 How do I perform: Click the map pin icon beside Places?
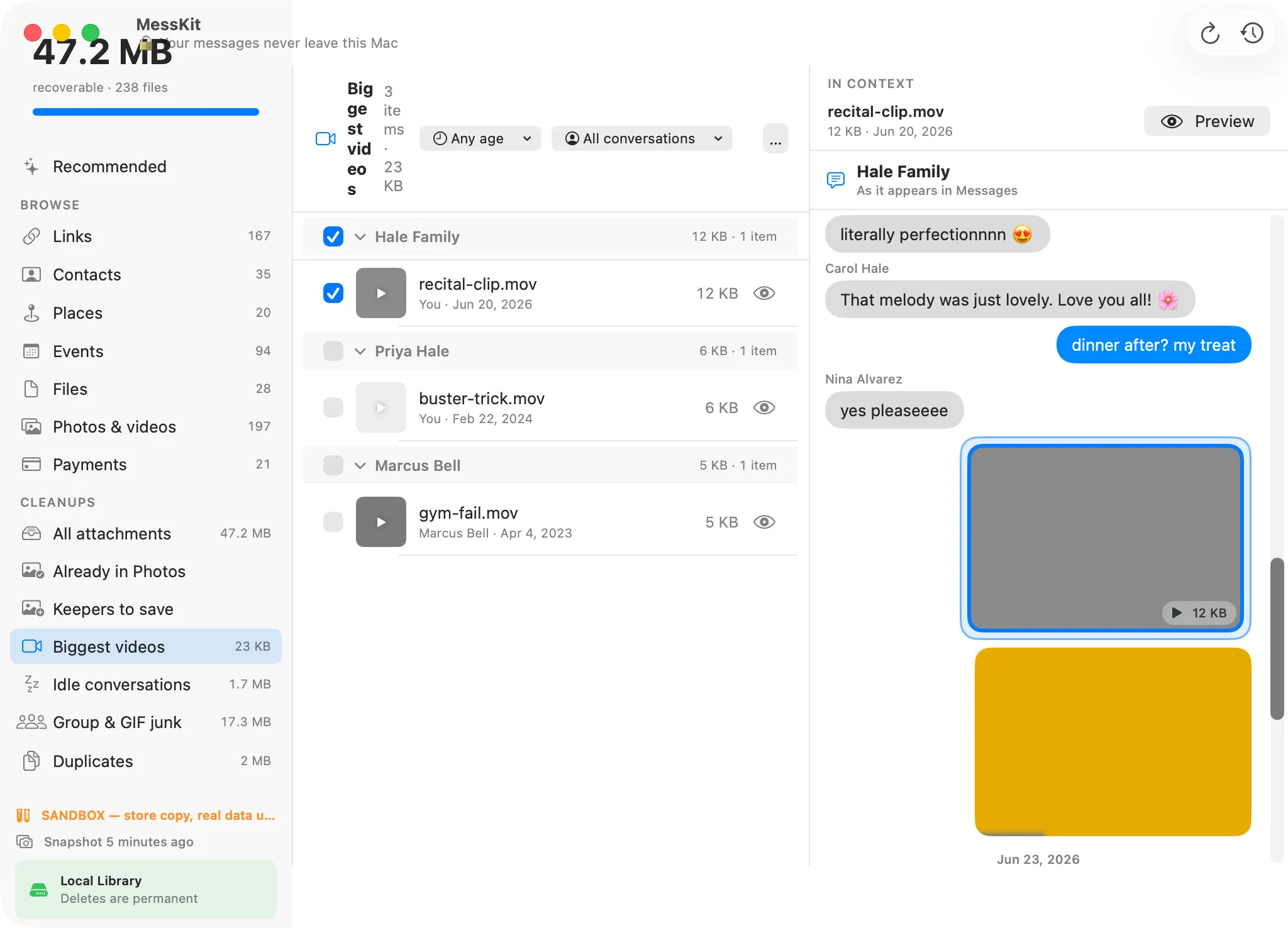31,313
